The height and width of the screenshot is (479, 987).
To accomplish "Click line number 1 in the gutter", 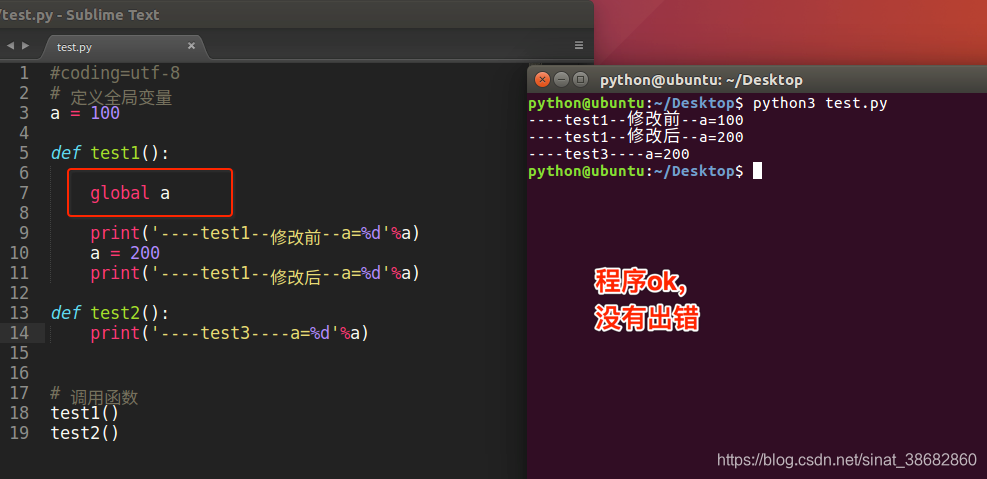I will point(23,74).
